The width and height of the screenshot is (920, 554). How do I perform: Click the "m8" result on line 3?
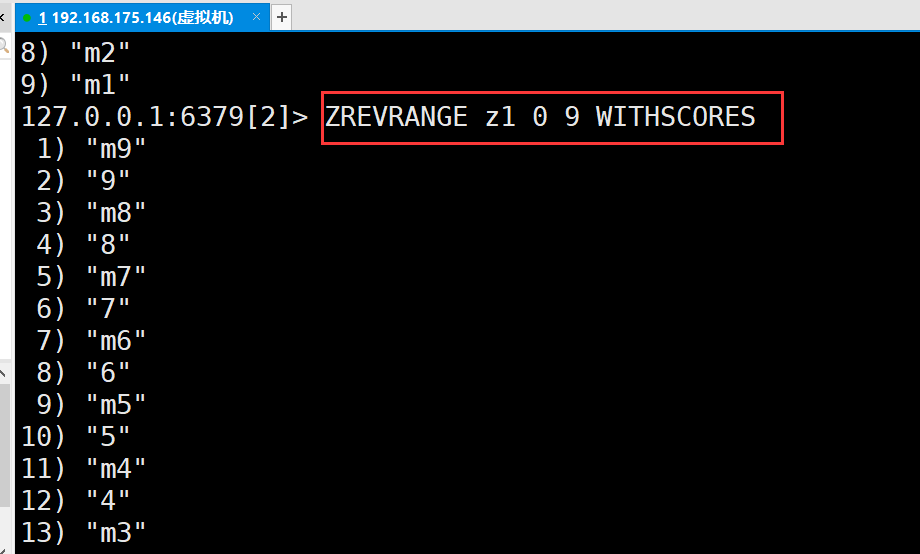click(x=116, y=213)
